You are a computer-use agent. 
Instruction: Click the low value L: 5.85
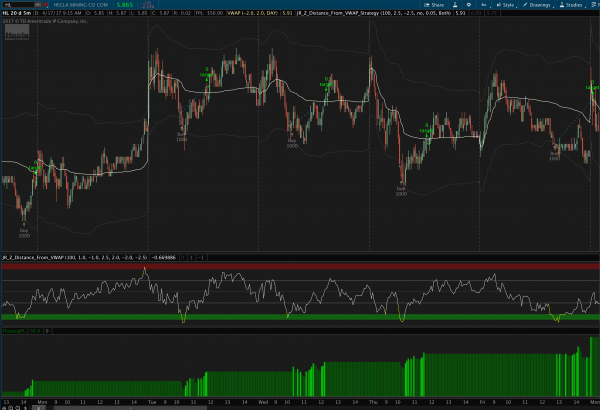(x=139, y=13)
